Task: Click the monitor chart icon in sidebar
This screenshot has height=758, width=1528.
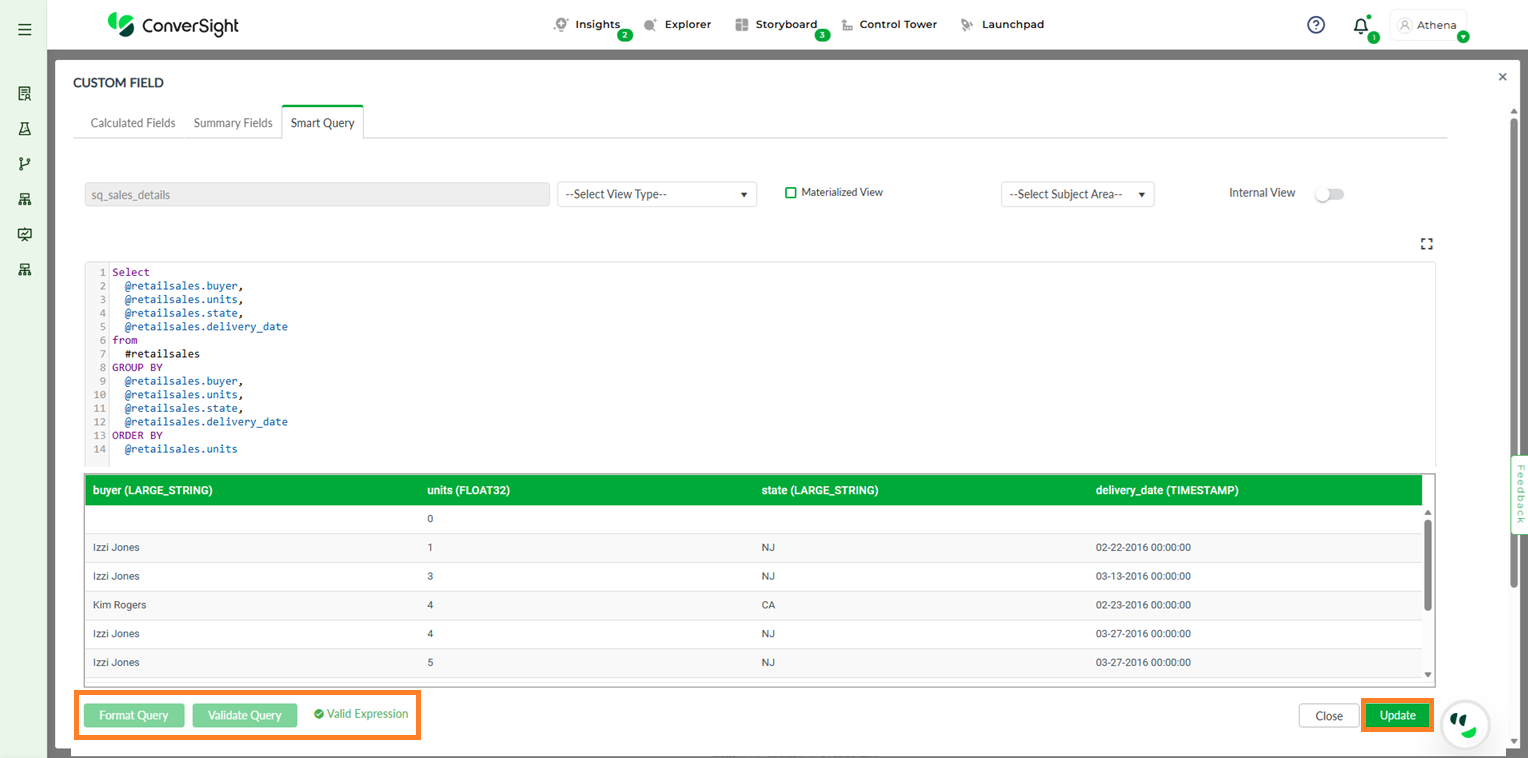Action: click(x=25, y=234)
